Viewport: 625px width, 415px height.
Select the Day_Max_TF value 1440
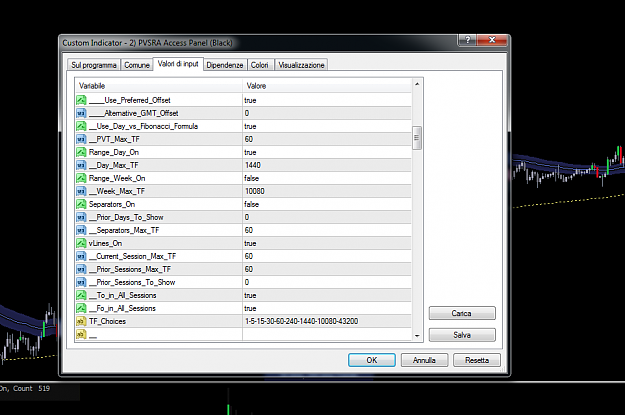(253, 165)
